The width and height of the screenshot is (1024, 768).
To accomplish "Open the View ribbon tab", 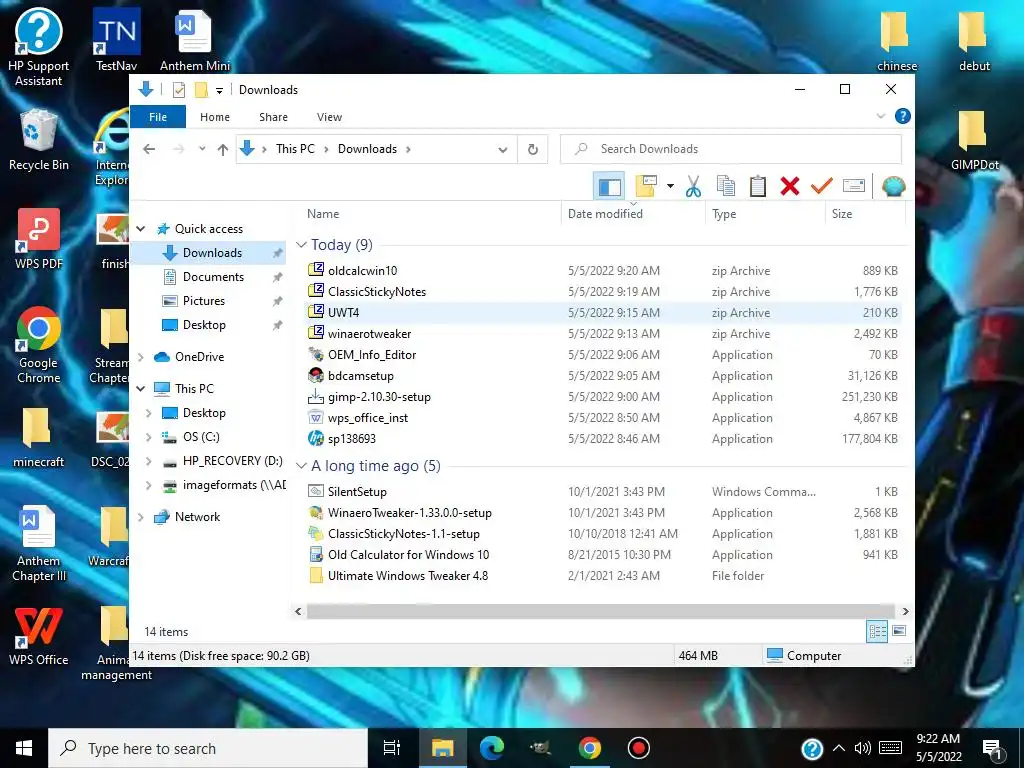I will coord(329,117).
